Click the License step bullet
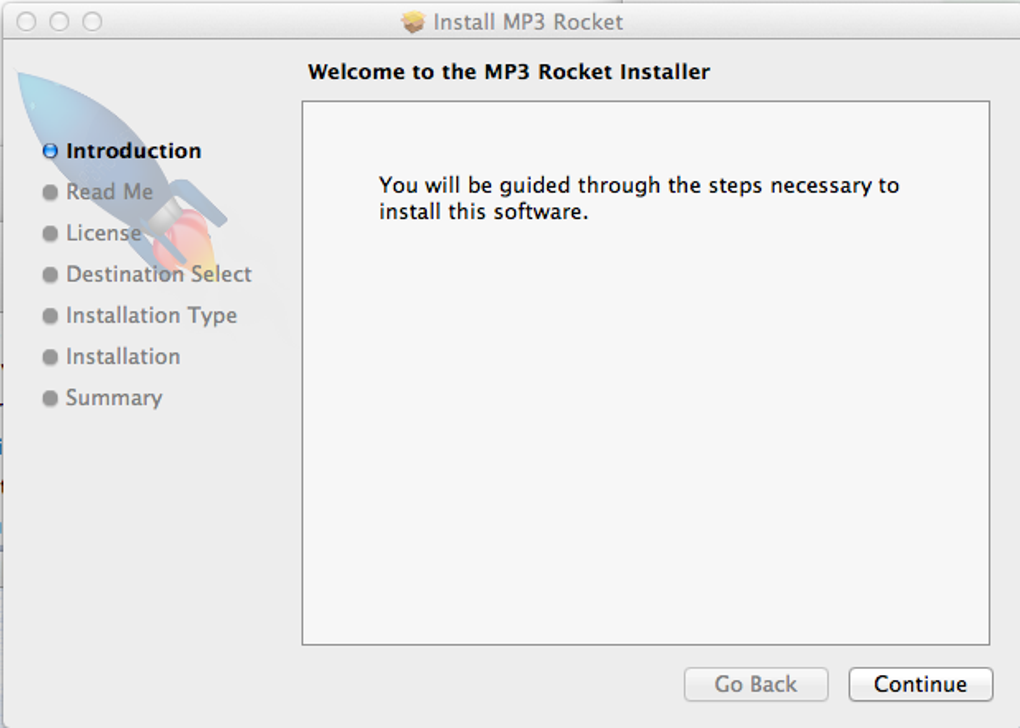This screenshot has width=1020, height=728. click(50, 234)
